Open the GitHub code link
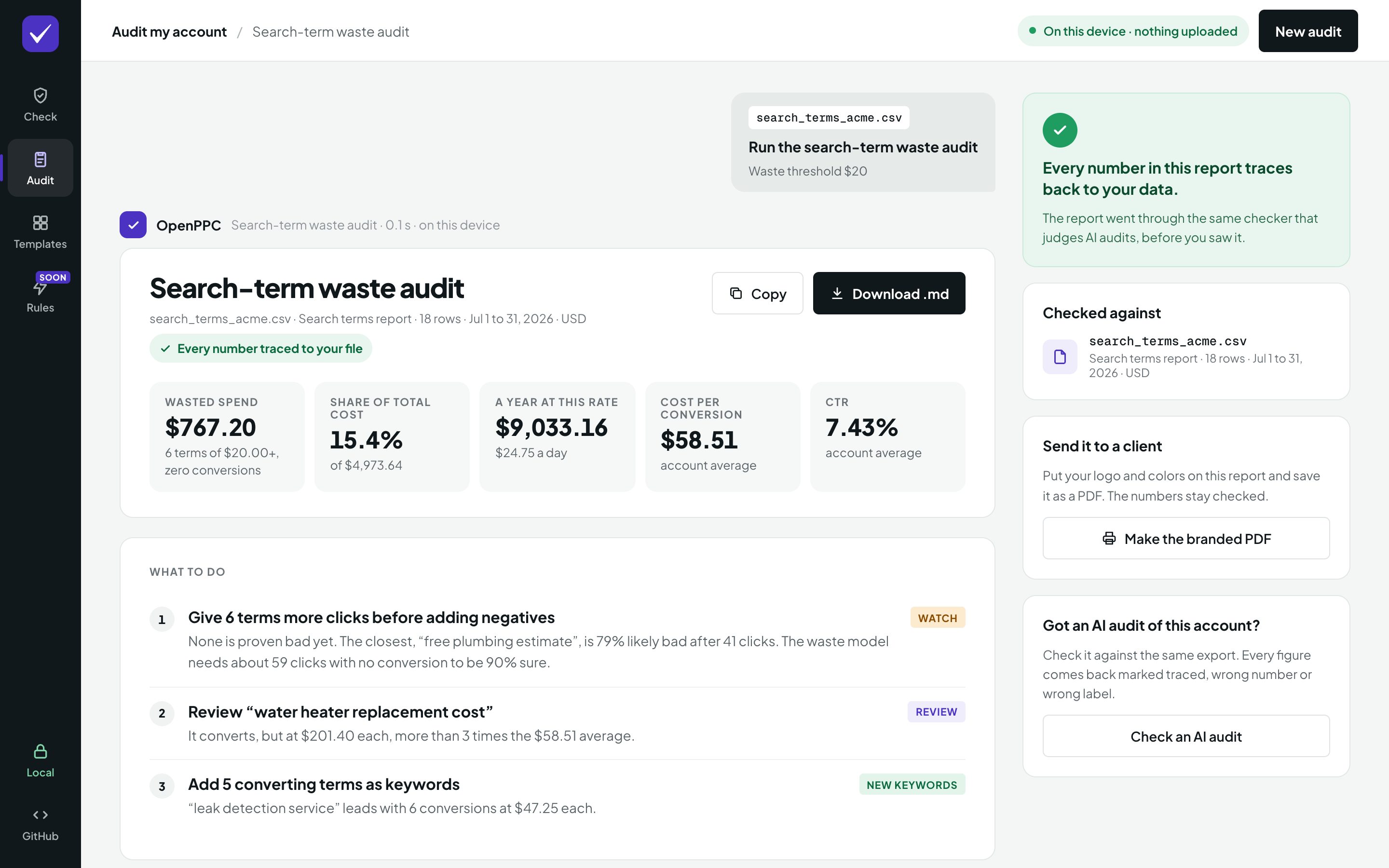The image size is (1389, 868). tap(40, 824)
